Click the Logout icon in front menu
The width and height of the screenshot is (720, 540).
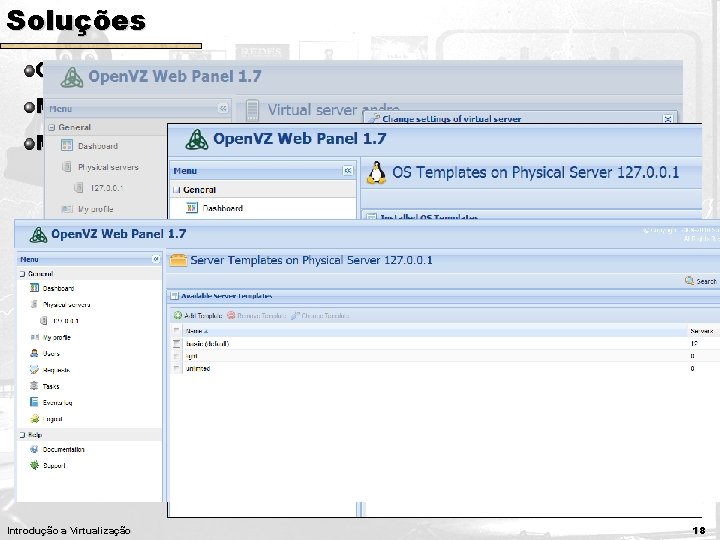[34, 418]
